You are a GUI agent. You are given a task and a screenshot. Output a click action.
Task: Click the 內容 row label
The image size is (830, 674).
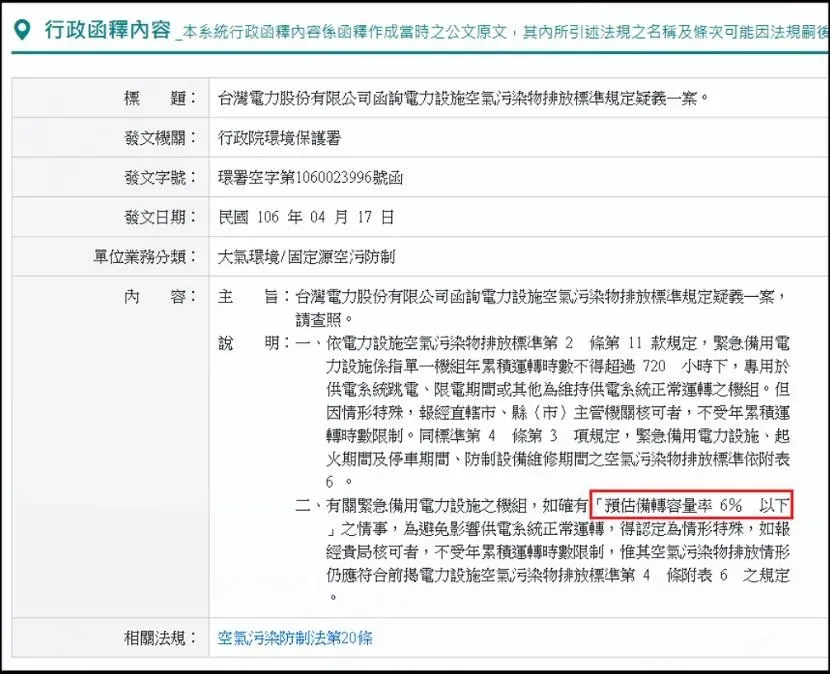[x=160, y=296]
